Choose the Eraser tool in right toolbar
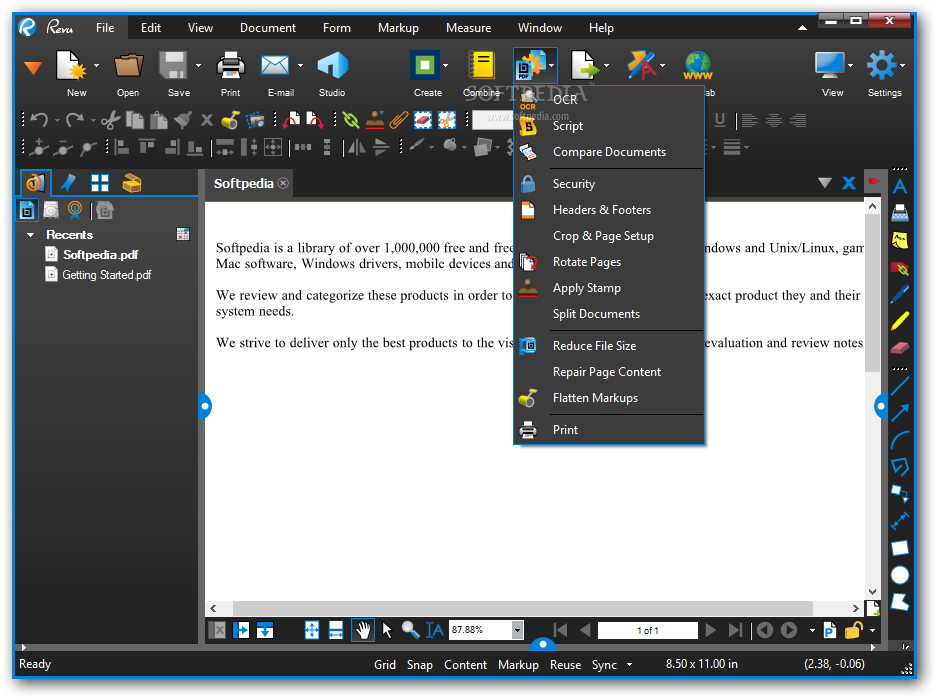The image size is (937, 699). click(x=900, y=348)
